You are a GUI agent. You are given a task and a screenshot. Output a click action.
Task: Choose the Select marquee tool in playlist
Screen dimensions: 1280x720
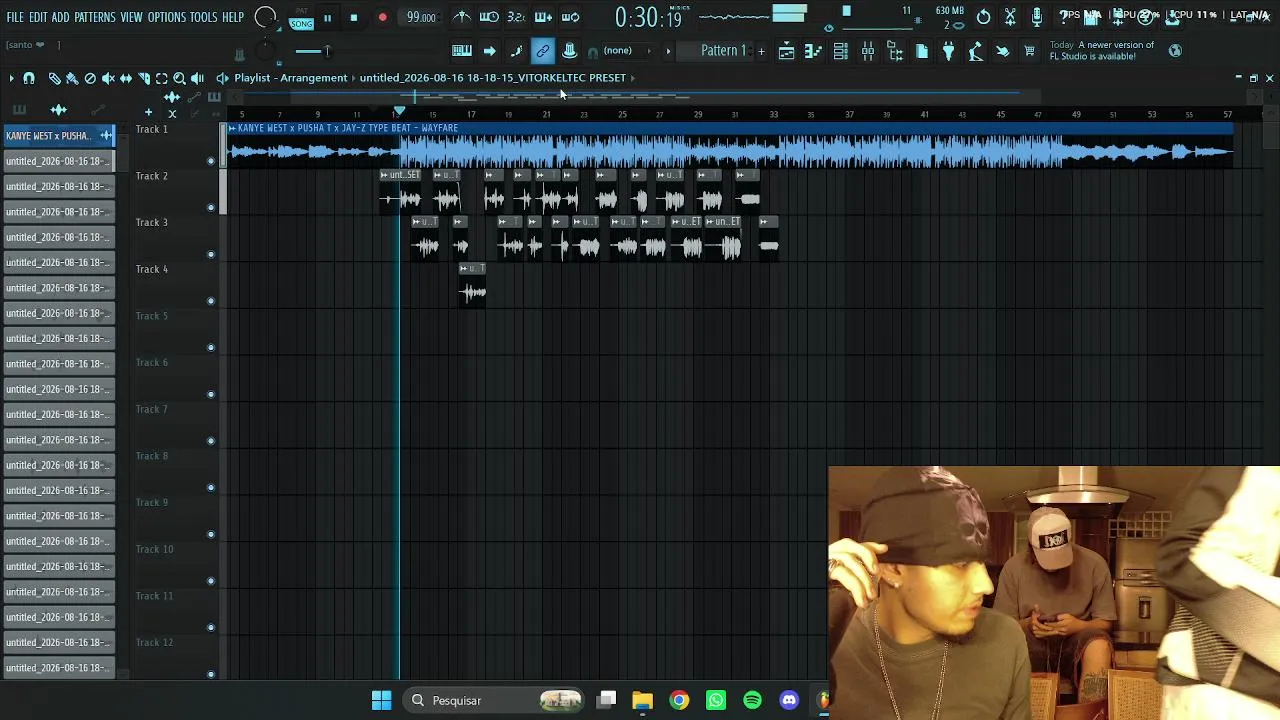pyautogui.click(x=162, y=78)
